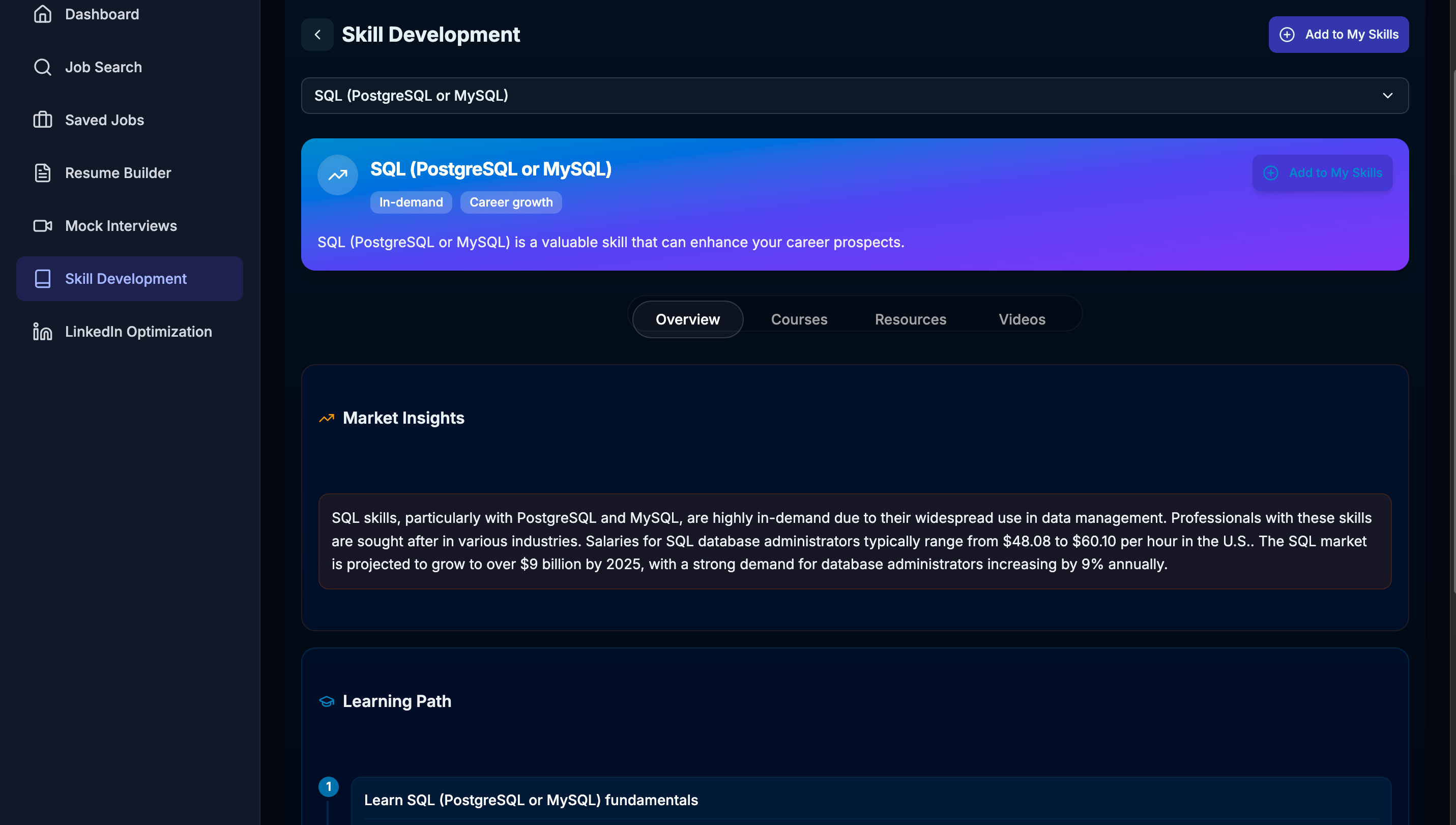Screen dimensions: 1456x825
Task: Click the Resume Builder document icon
Action: point(43,173)
